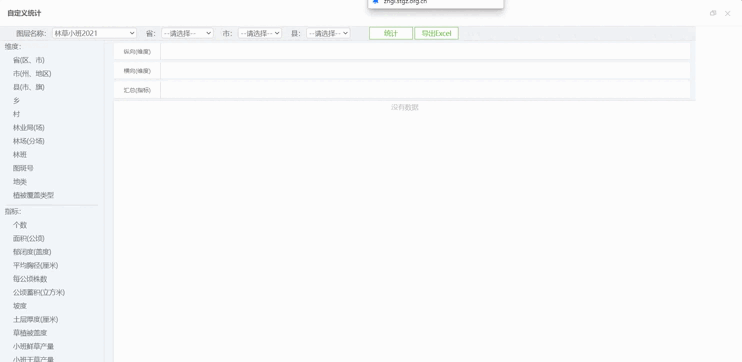Select indicator 草植被盖度
Screen dimensions: 742x362
coord(30,333)
